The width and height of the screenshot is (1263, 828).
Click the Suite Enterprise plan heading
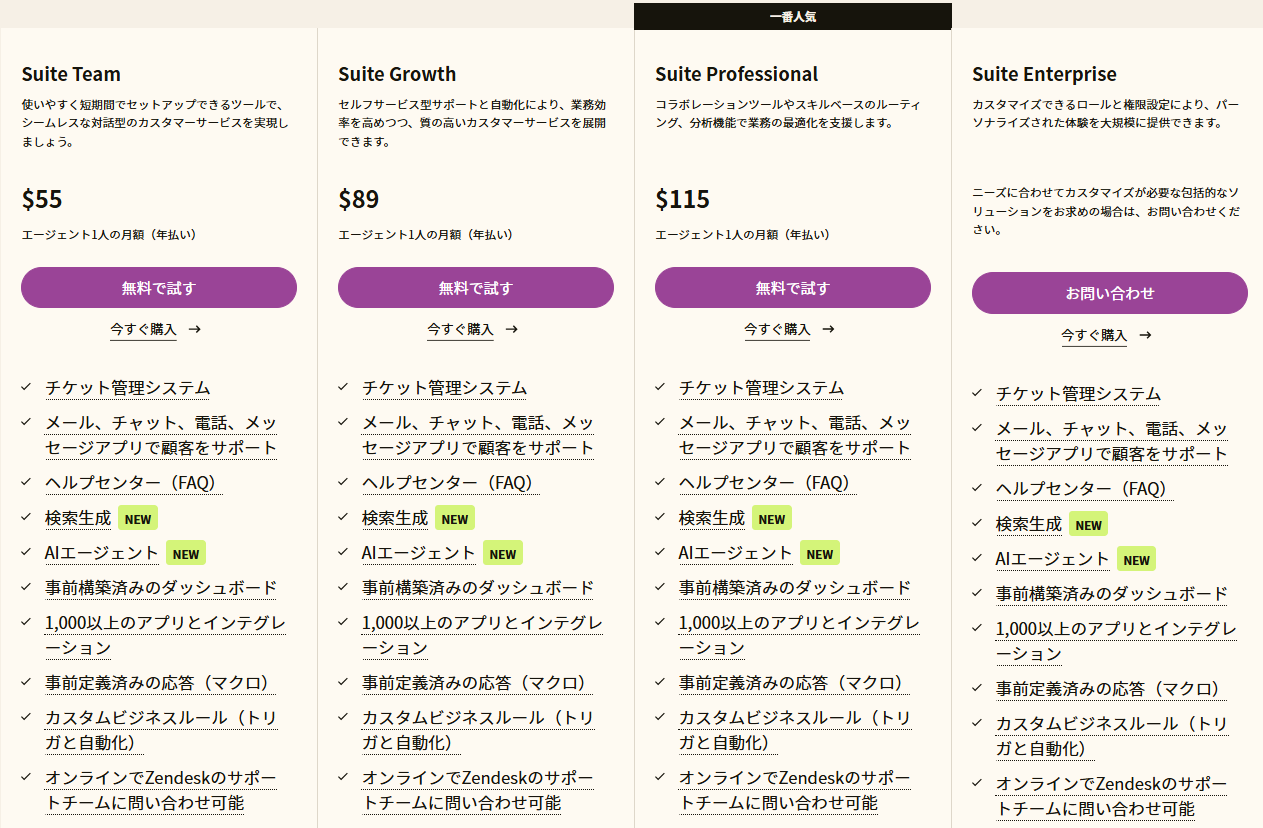pyautogui.click(x=1044, y=74)
